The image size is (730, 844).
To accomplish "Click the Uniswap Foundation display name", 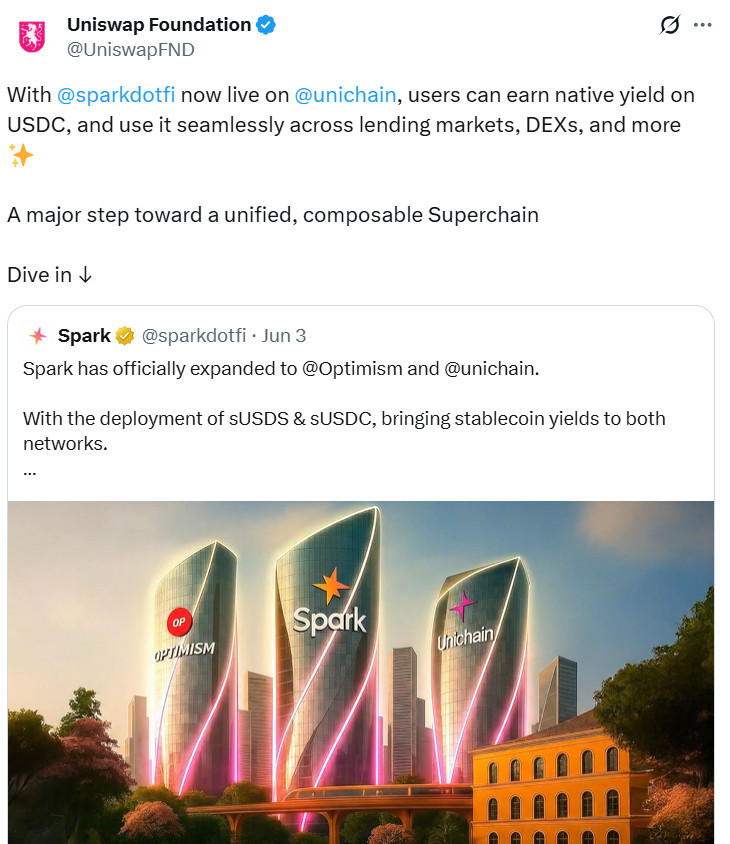I will click(159, 25).
